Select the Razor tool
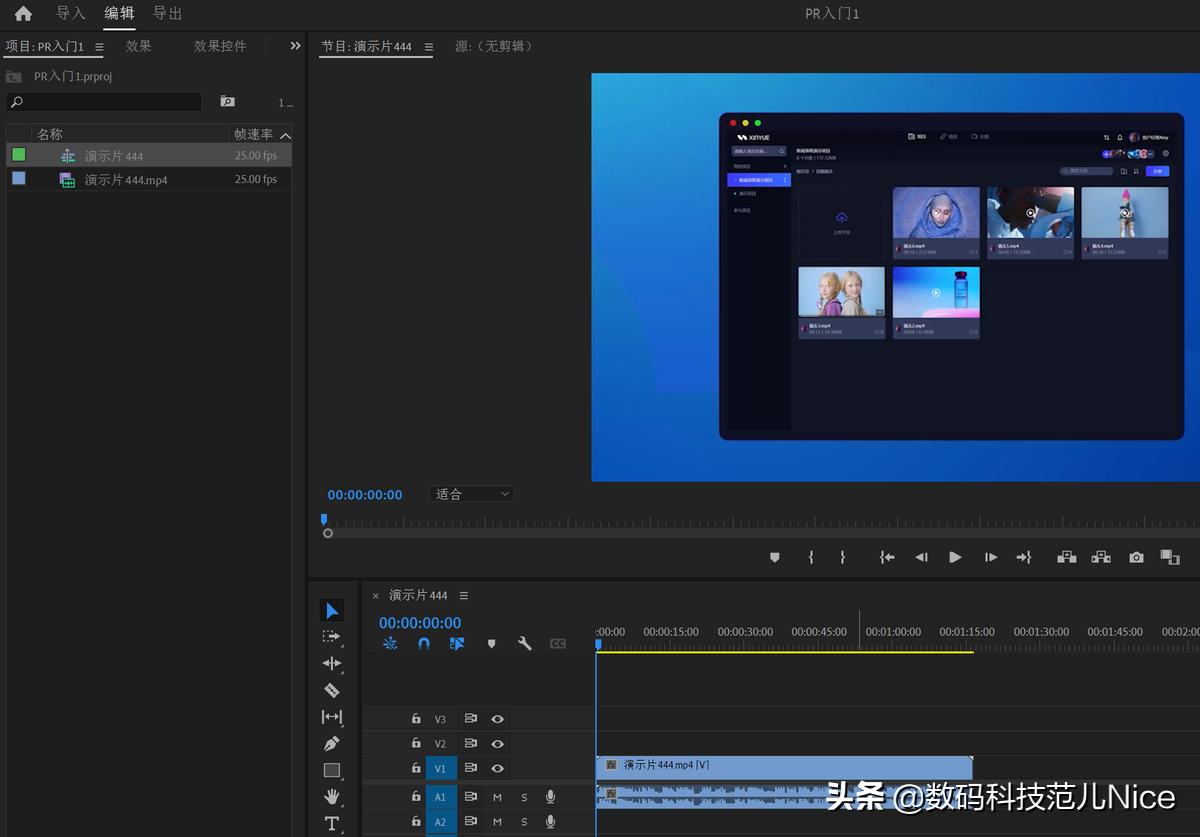This screenshot has height=837, width=1200. 332,690
